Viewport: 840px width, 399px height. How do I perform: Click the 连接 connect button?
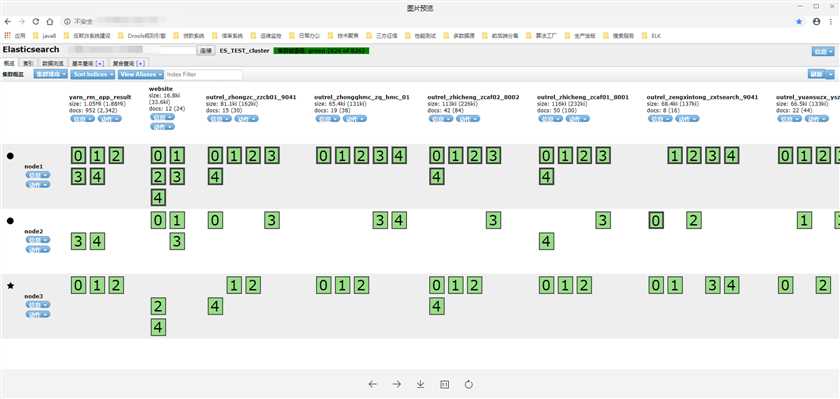206,51
